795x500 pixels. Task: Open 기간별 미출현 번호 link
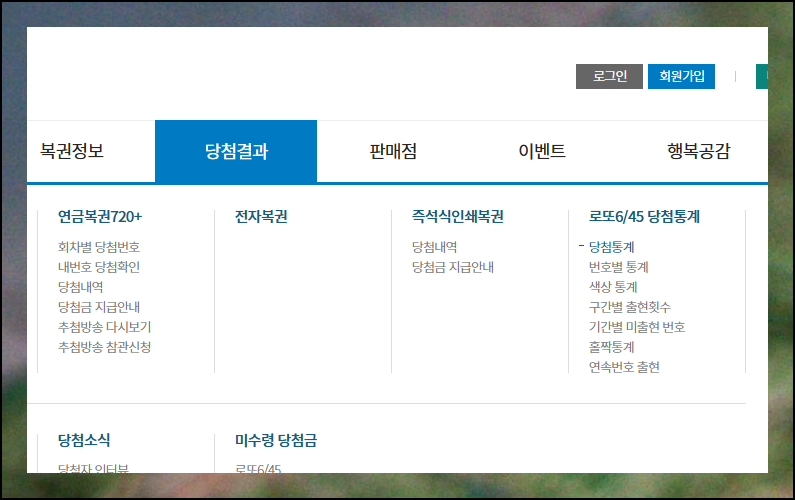637,327
